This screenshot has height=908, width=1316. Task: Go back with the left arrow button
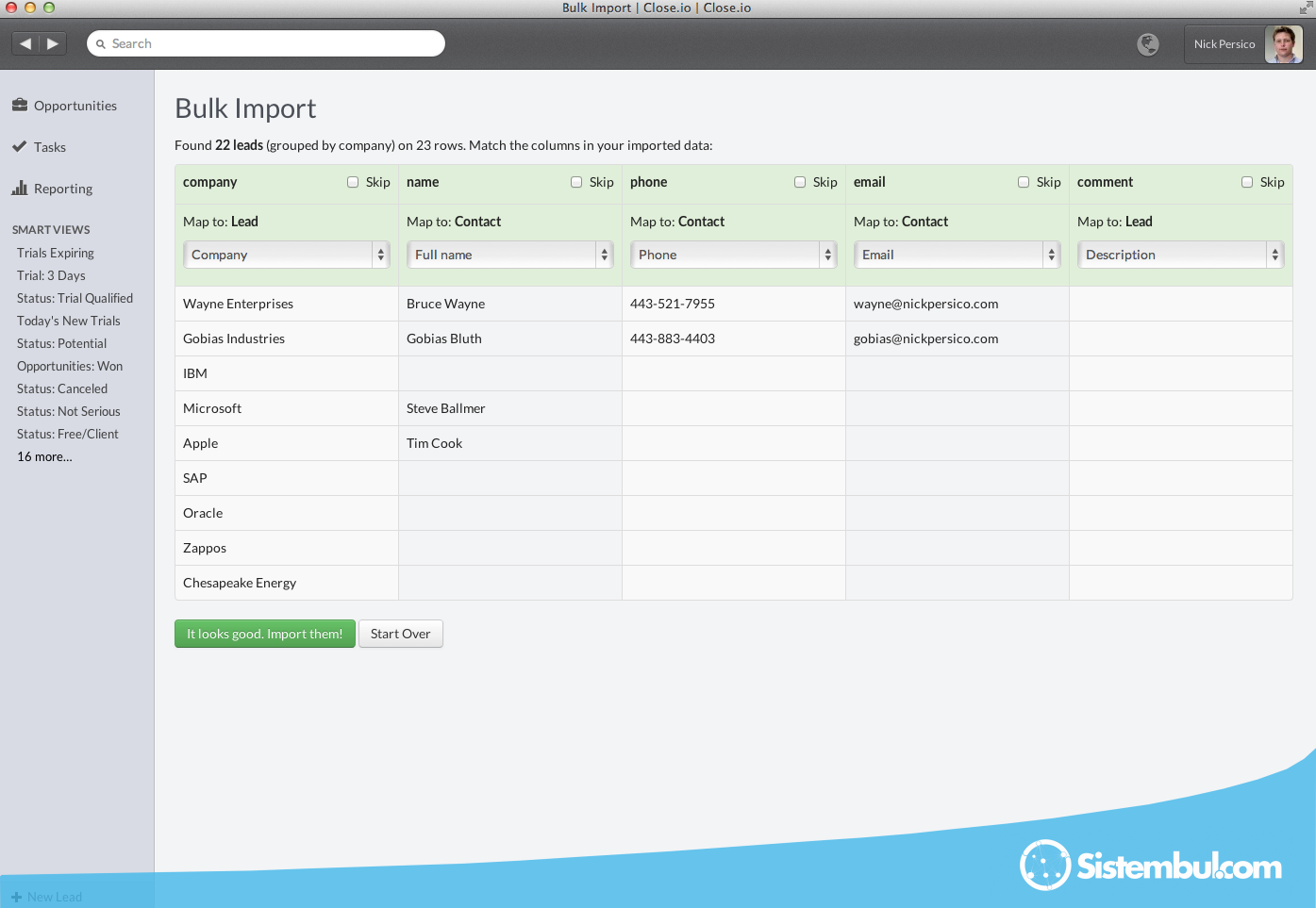click(25, 43)
